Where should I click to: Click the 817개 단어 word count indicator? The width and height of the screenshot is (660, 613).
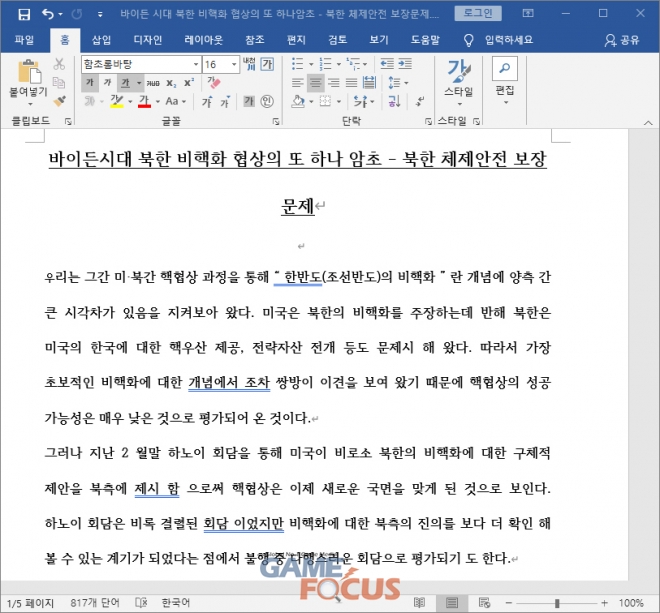(98, 603)
